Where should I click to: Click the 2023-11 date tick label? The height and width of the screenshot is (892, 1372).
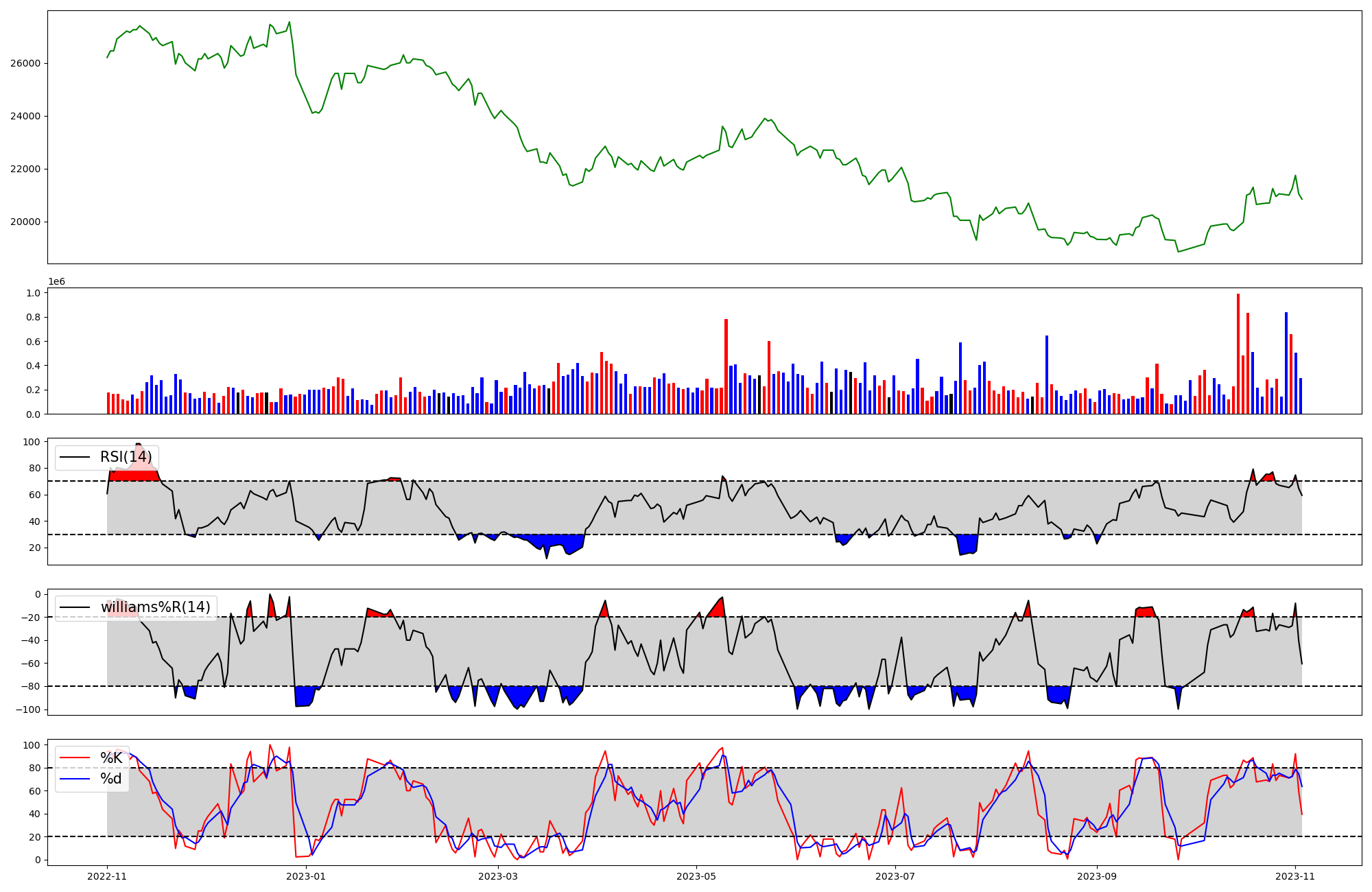(1295, 876)
